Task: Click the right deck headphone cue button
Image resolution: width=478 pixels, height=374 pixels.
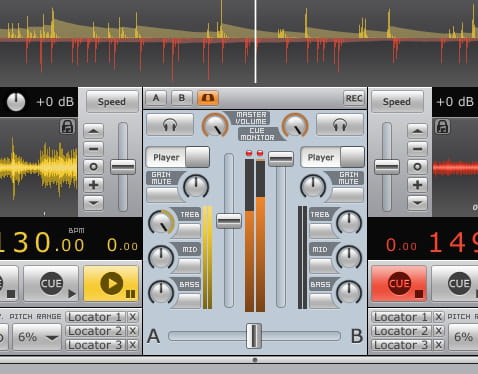Action: (x=340, y=125)
